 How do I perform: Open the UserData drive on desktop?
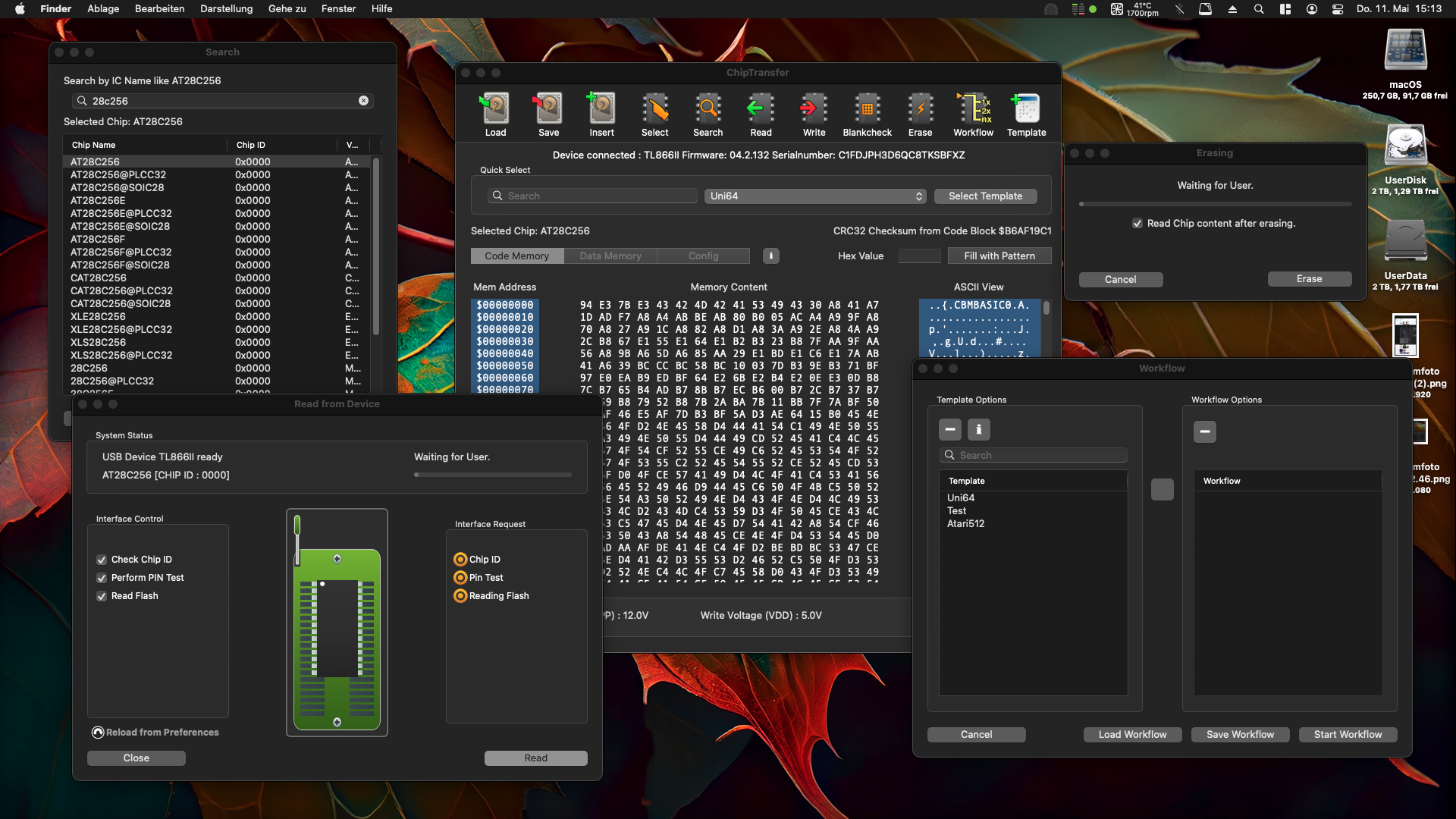1405,242
